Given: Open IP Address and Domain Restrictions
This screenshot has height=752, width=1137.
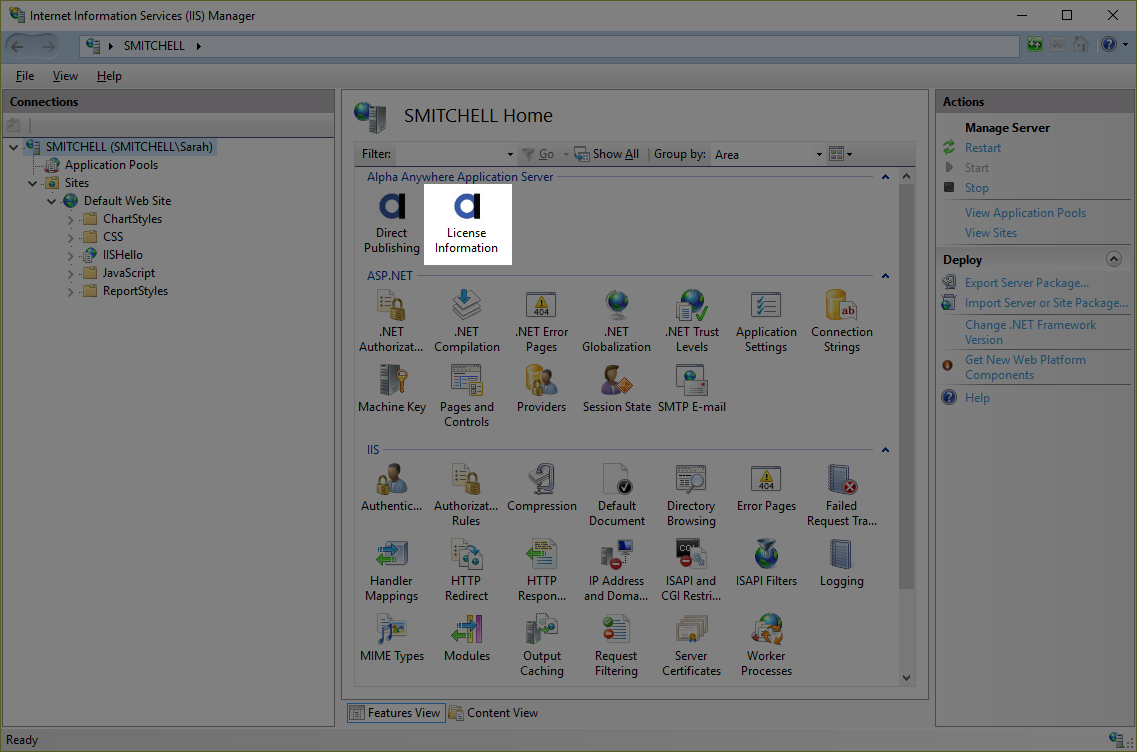Looking at the screenshot, I should [x=617, y=571].
